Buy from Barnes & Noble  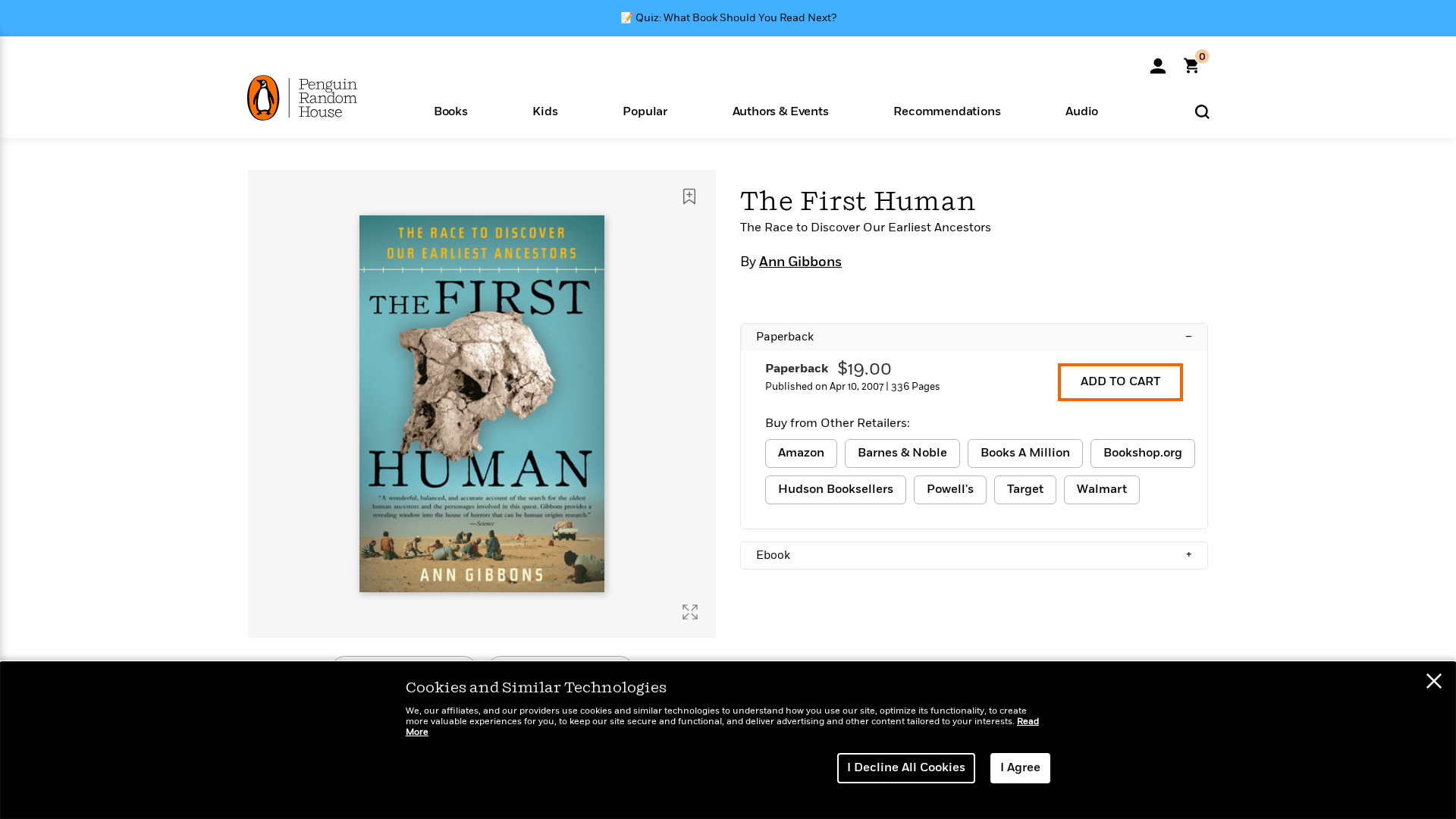click(x=902, y=453)
